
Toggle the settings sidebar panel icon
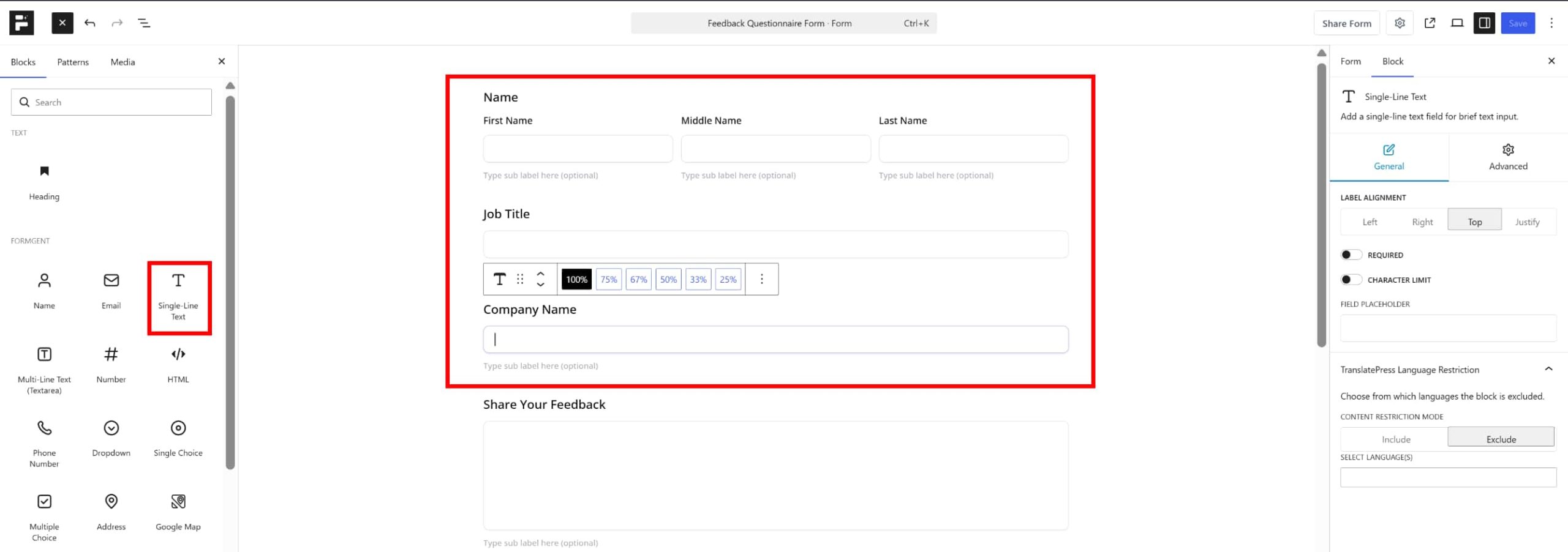click(x=1484, y=23)
